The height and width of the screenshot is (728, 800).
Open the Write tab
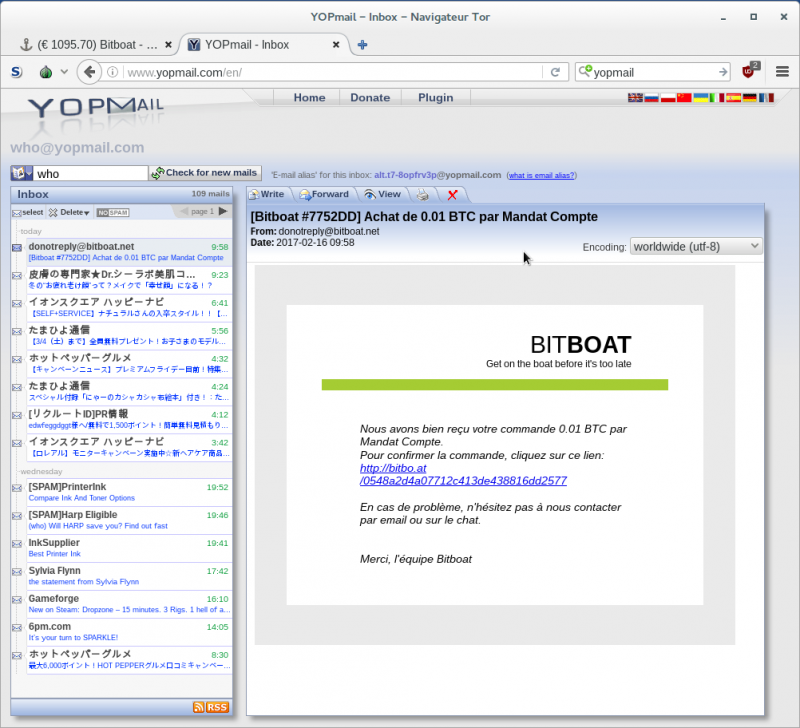coord(267,194)
